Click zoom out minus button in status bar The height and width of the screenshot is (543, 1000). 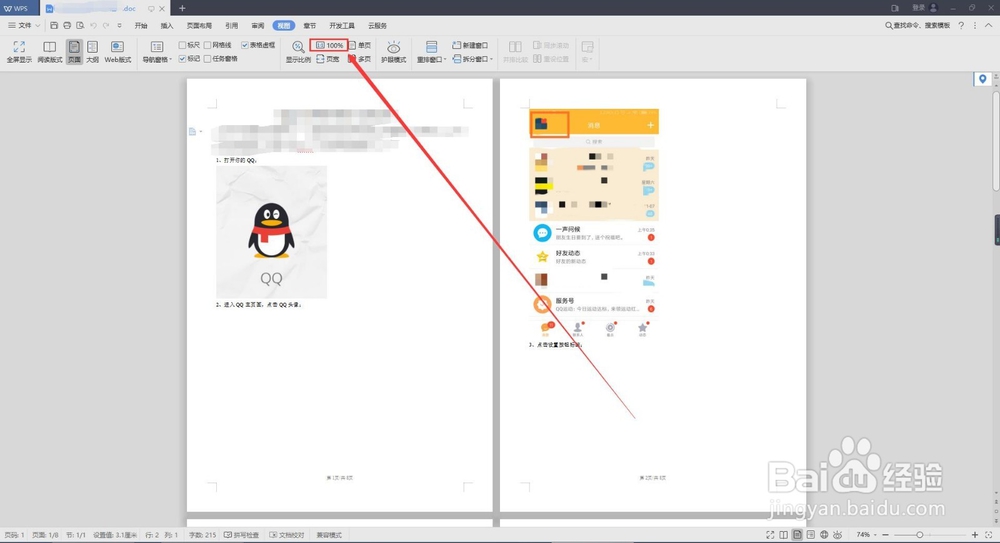[x=885, y=535]
